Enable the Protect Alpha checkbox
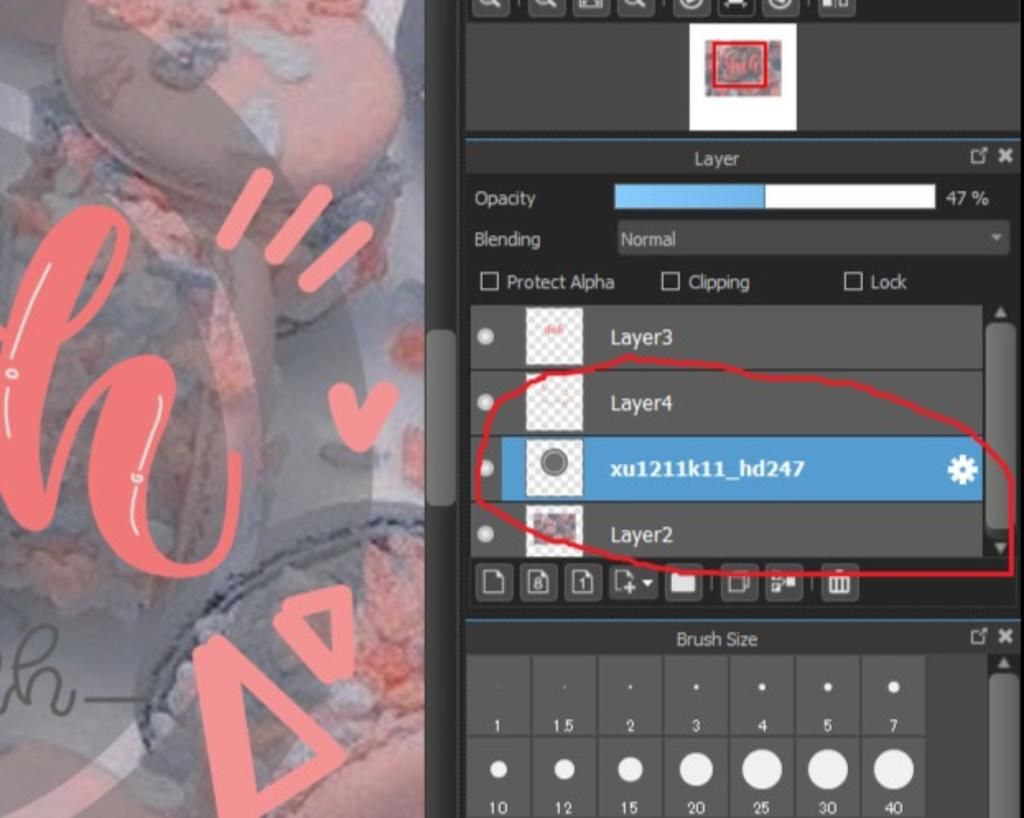Screen dimensions: 1024x818 point(489,281)
